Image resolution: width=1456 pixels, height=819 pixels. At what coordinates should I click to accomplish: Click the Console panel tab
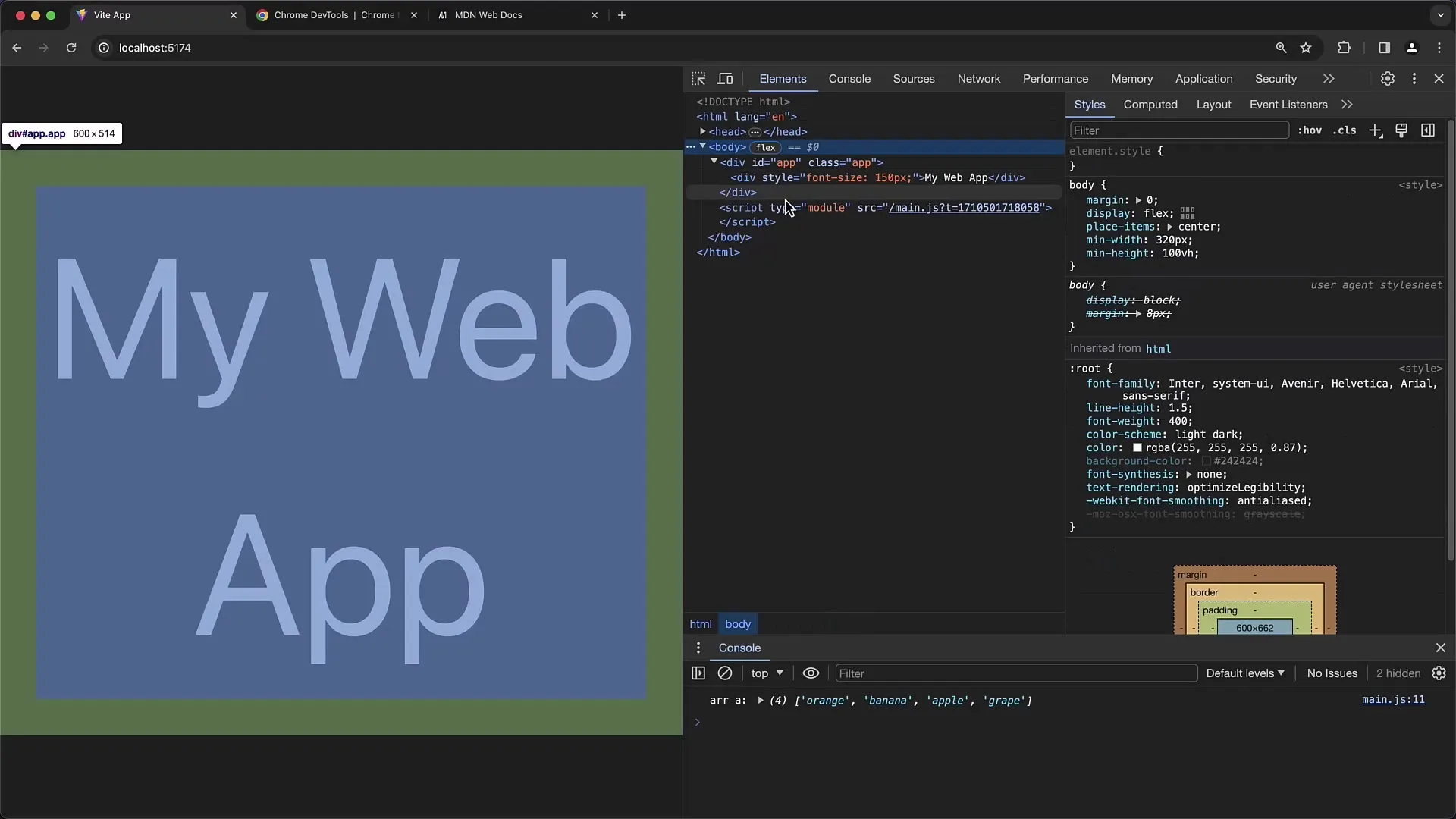coord(849,79)
